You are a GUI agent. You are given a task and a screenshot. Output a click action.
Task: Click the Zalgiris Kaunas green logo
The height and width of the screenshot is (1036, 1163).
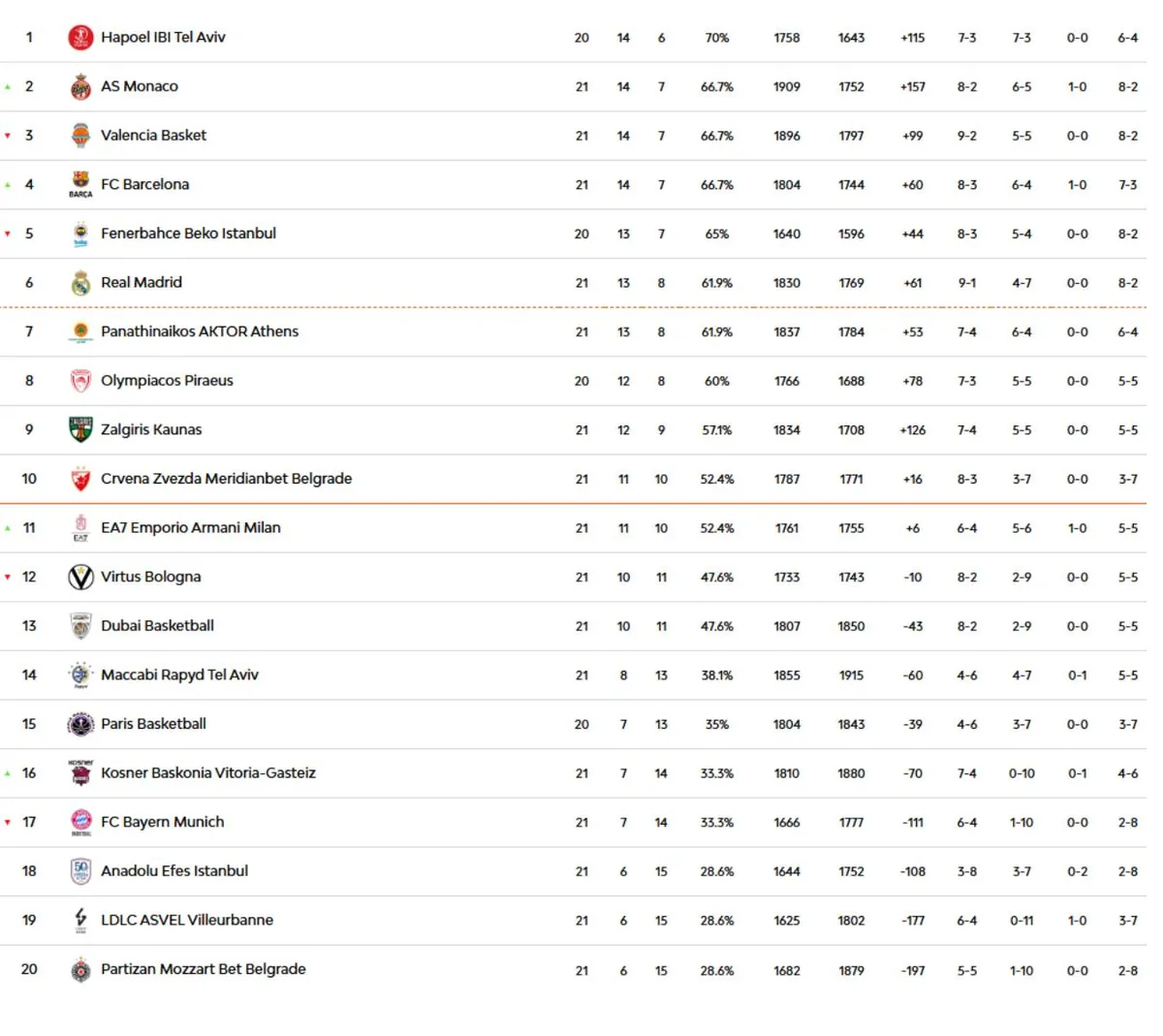80,429
